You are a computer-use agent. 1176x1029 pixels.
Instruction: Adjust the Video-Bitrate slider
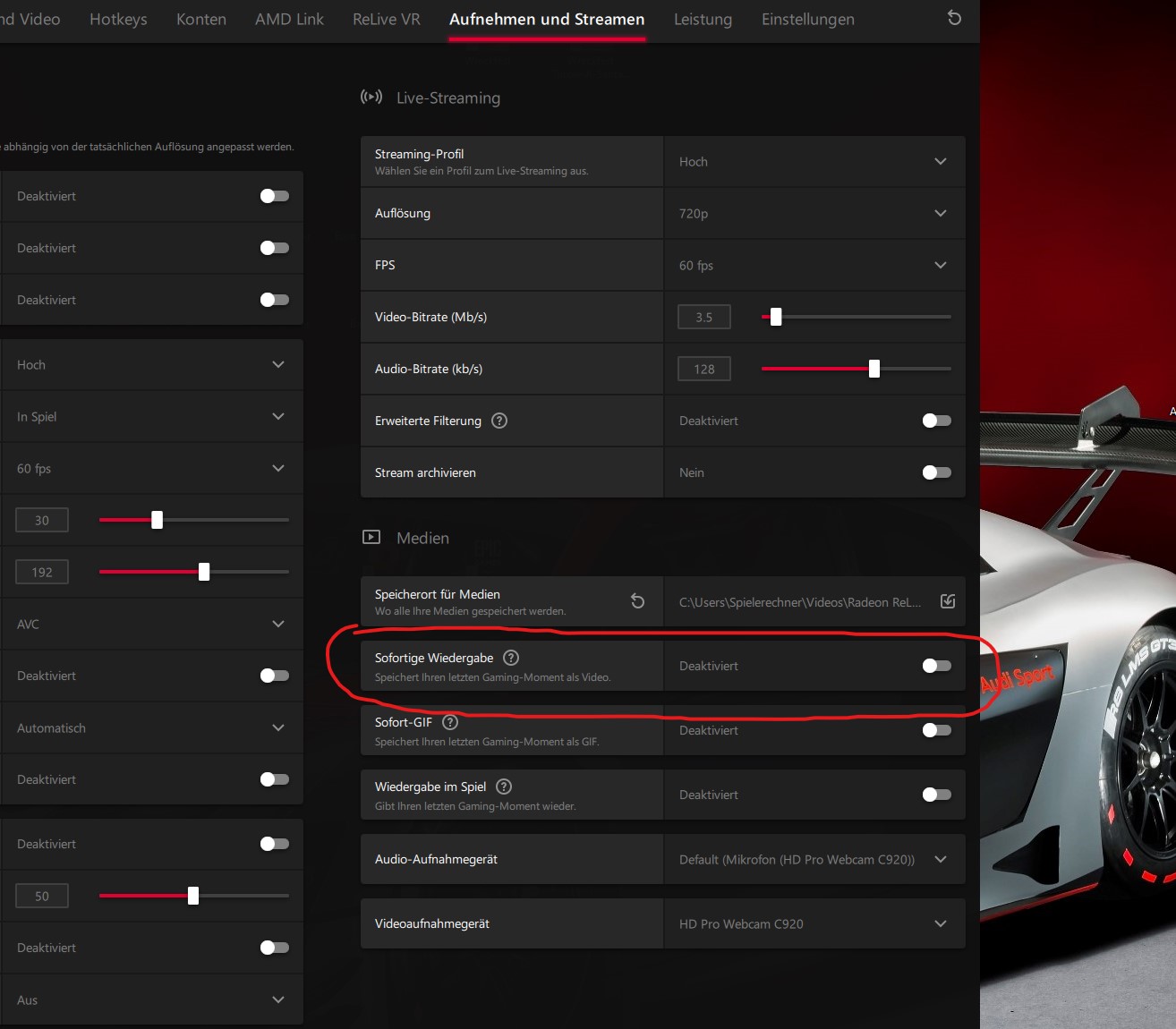click(776, 317)
